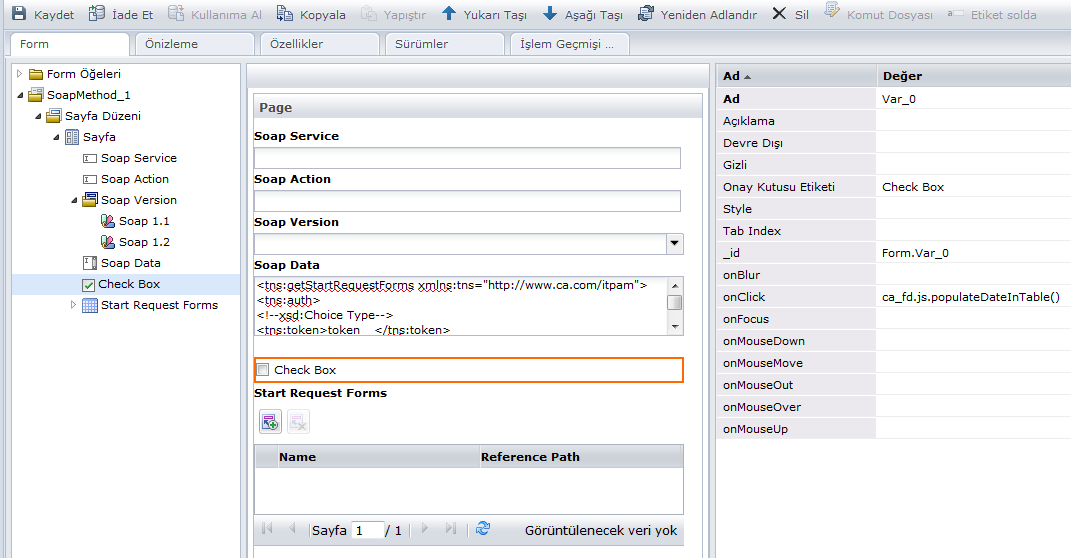The image size is (1071, 558).
Task: Expand the Start Request Forms node
Action: 74,305
